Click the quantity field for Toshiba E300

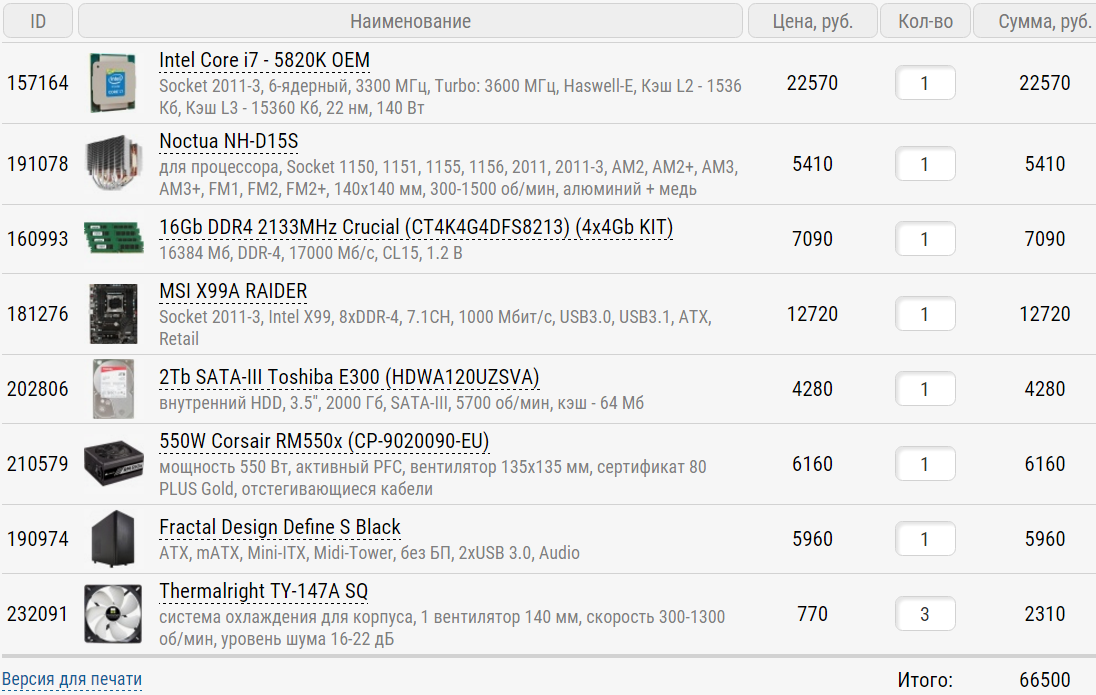pos(925,389)
